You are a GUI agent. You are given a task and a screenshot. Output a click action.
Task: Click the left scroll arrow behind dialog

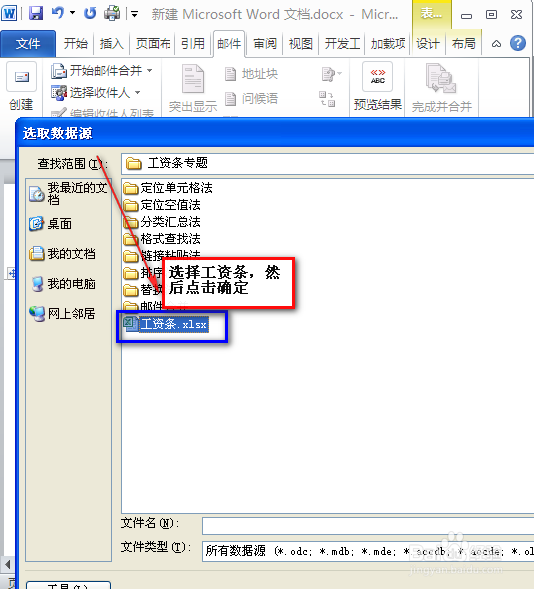(x=8, y=564)
